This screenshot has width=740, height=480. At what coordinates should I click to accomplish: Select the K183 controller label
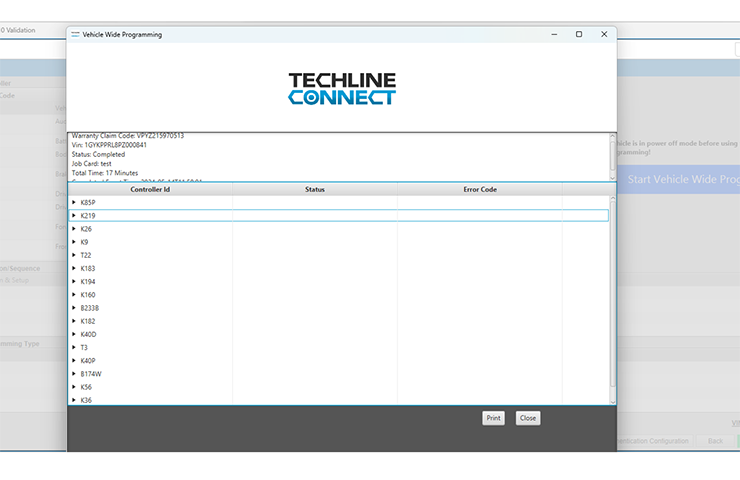click(88, 269)
